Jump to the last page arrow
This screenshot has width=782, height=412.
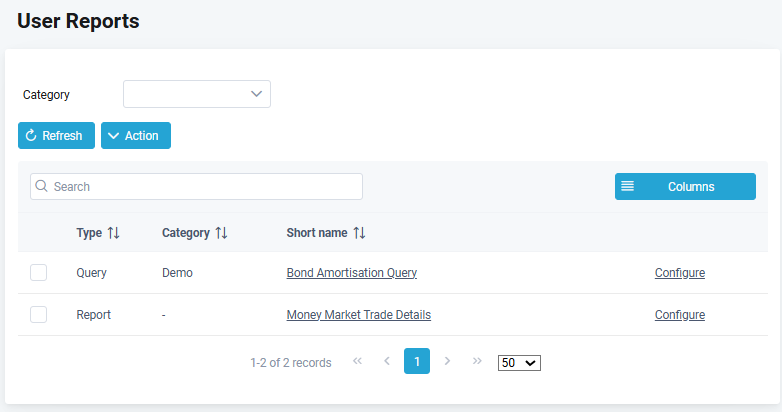[477, 361]
